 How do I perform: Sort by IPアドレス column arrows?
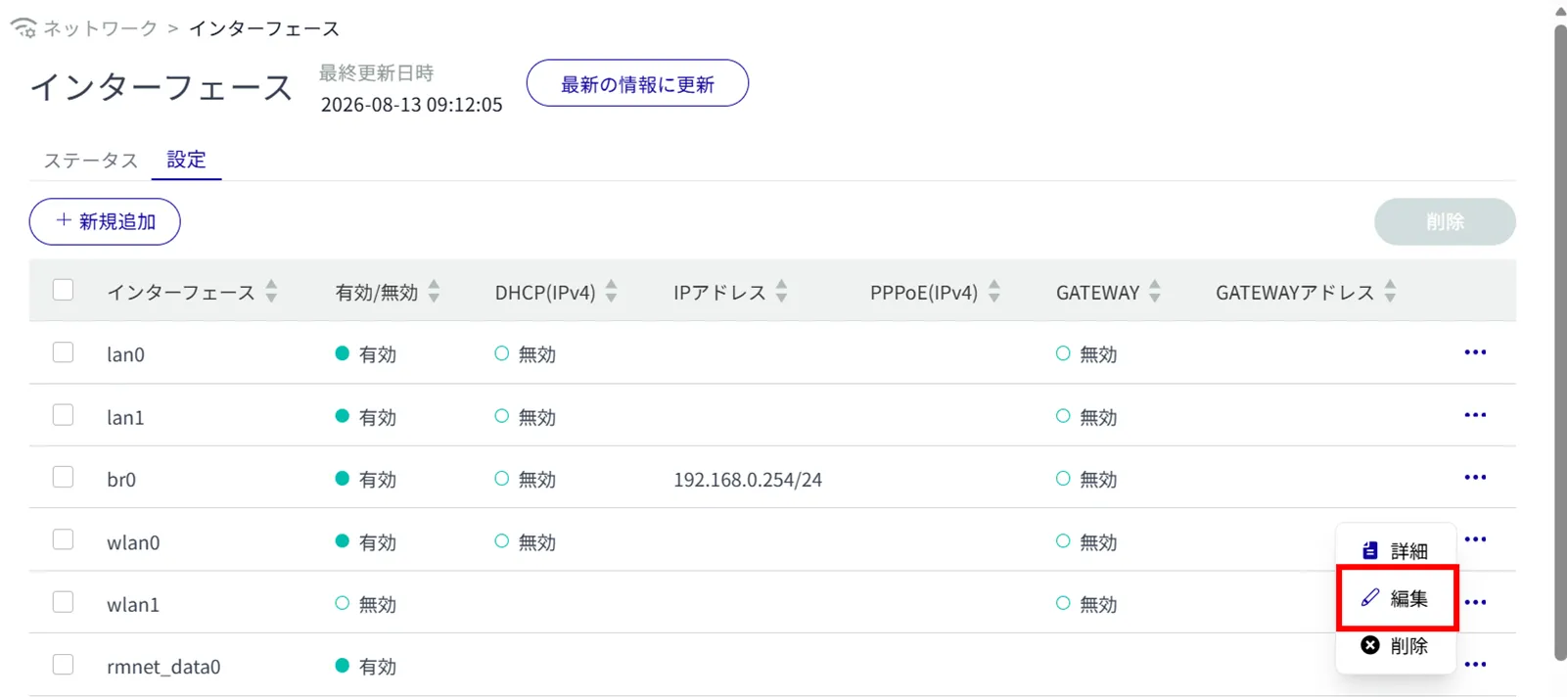point(781,291)
